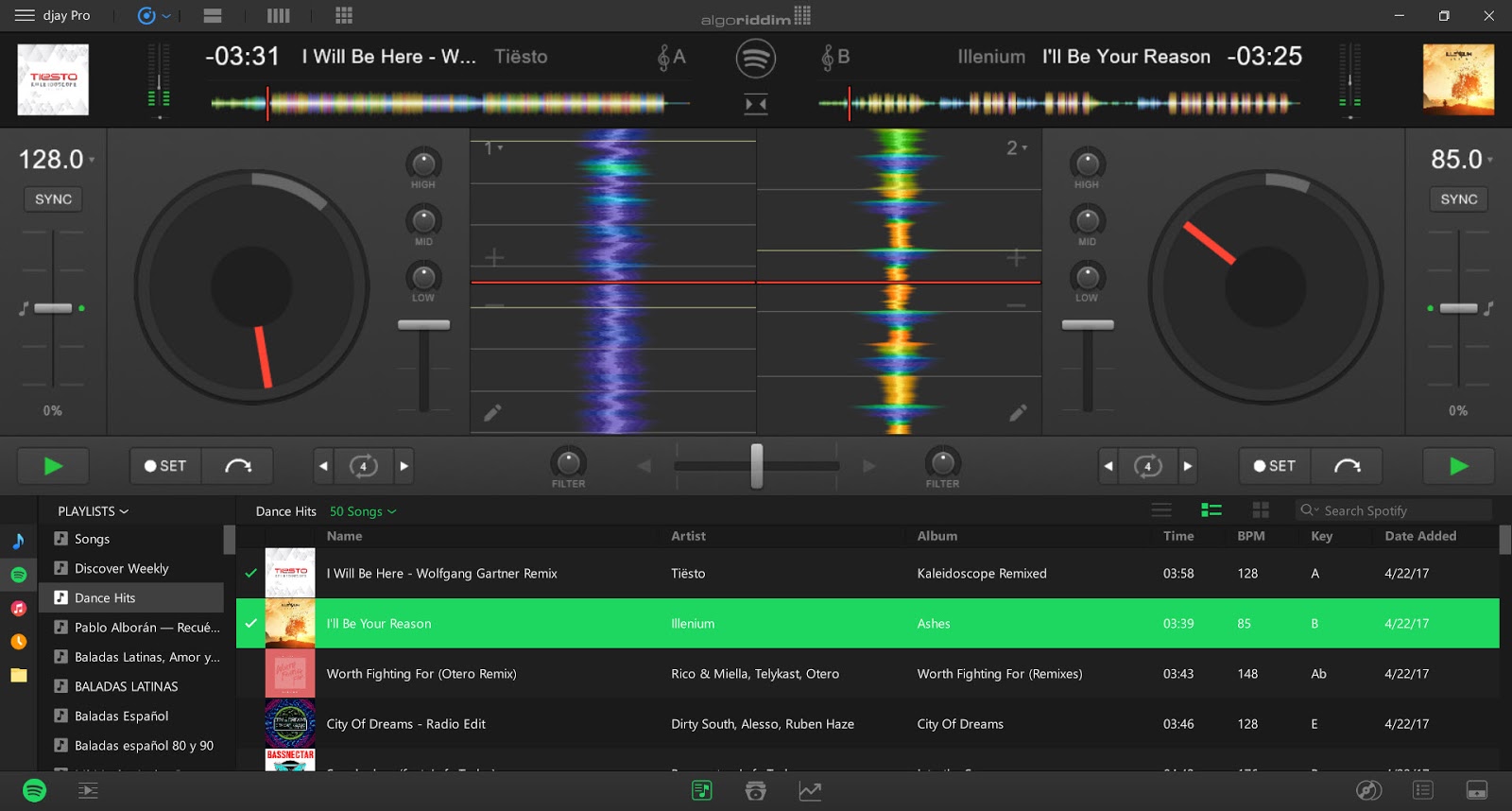This screenshot has width=1512, height=811.
Task: Switch to two-deck horizontal layout icon
Action: (x=213, y=15)
